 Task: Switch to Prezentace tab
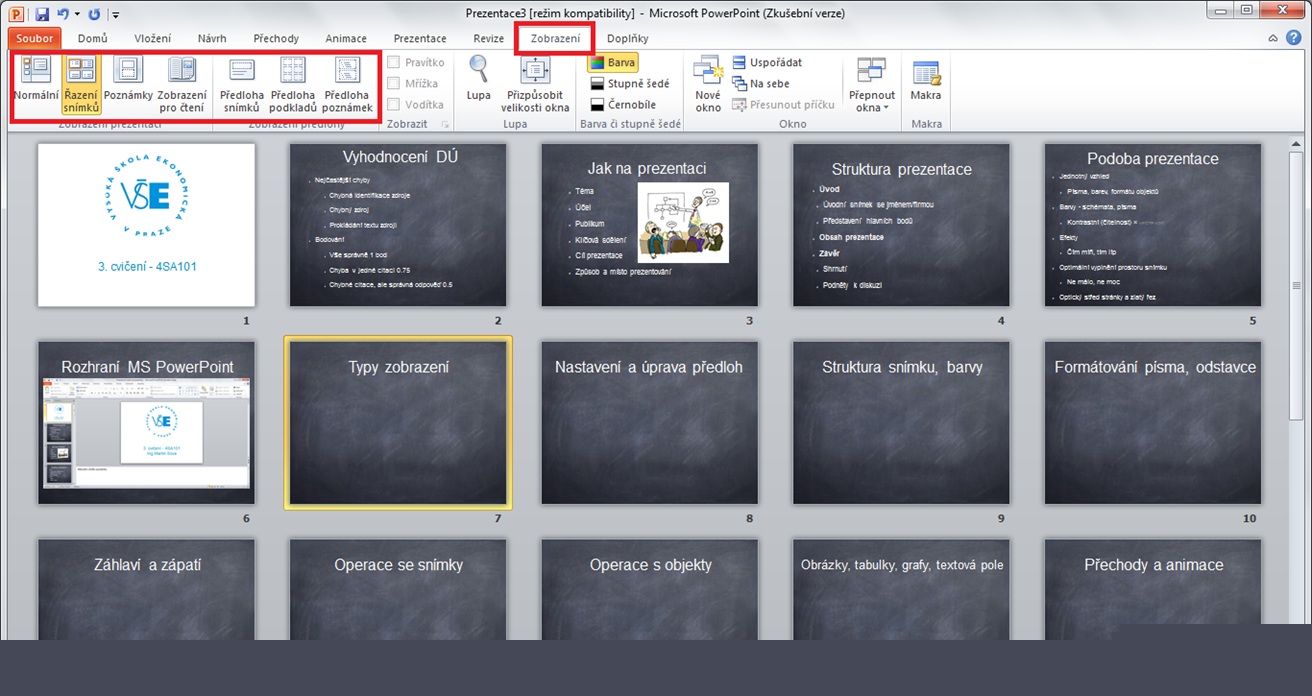click(x=420, y=38)
